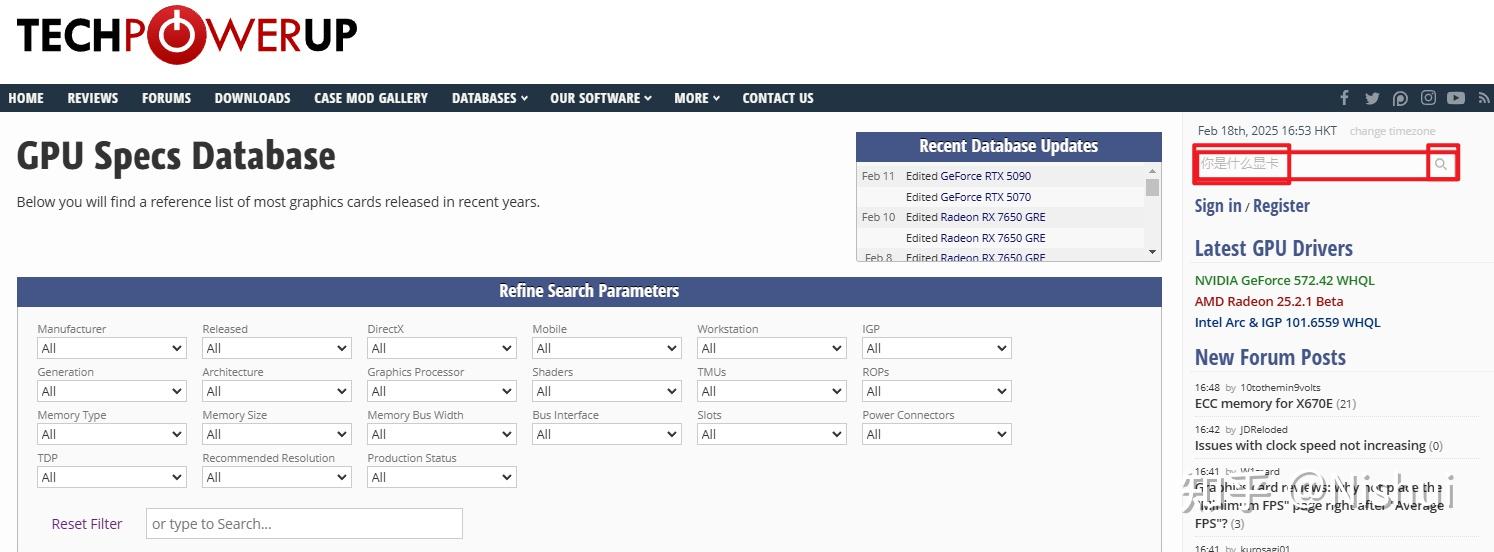Expand the Our Software menu
Viewport: 1494px width, 552px height.
[x=600, y=98]
